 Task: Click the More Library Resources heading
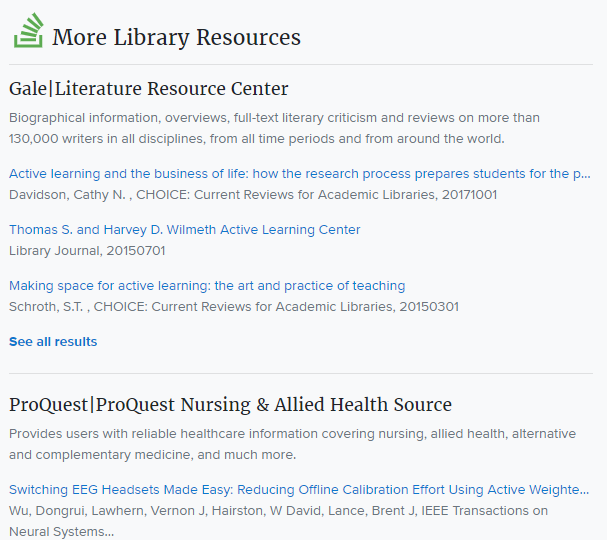click(x=176, y=38)
